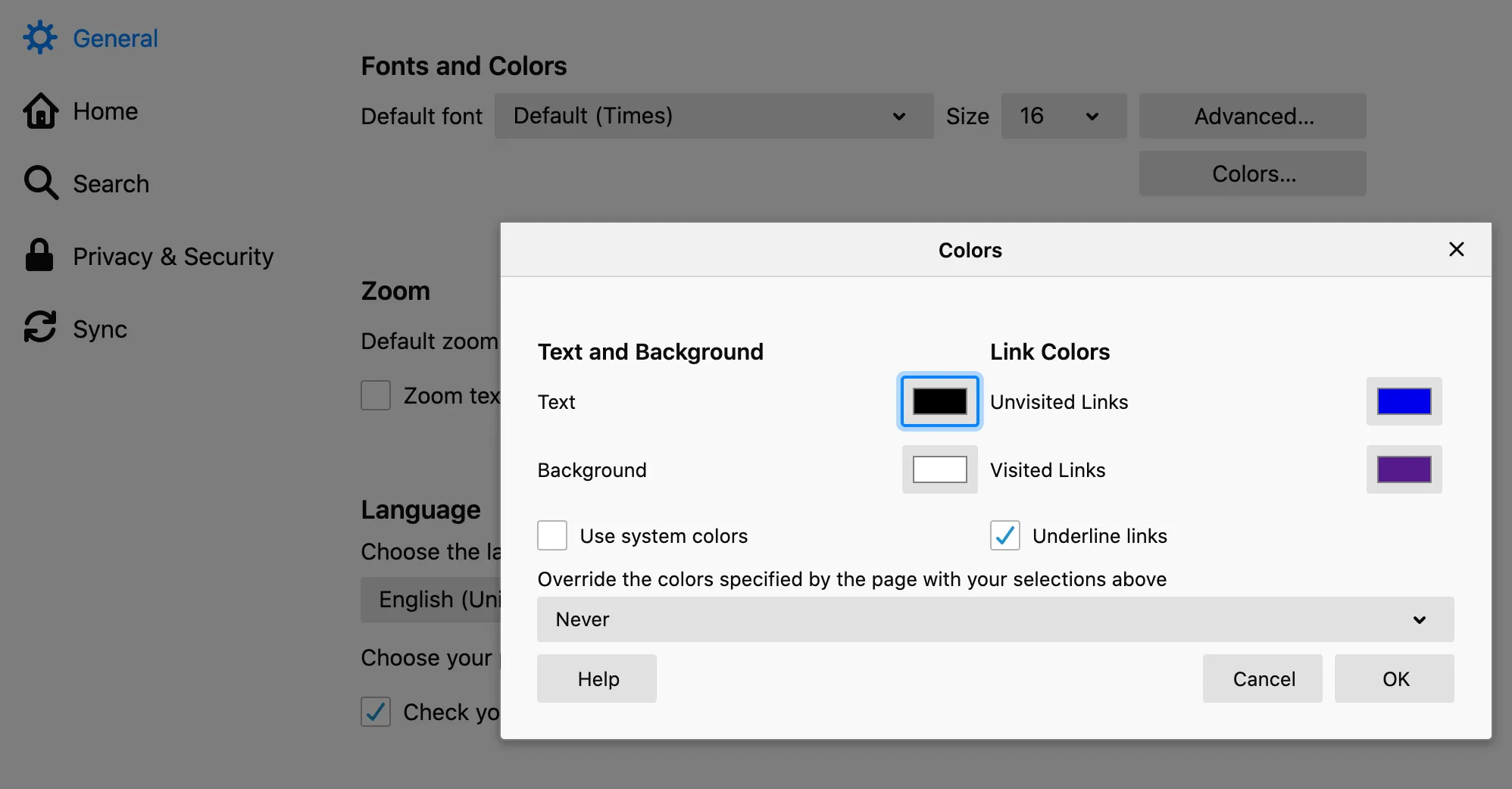
Task: Click the Home house icon
Action: (x=40, y=111)
